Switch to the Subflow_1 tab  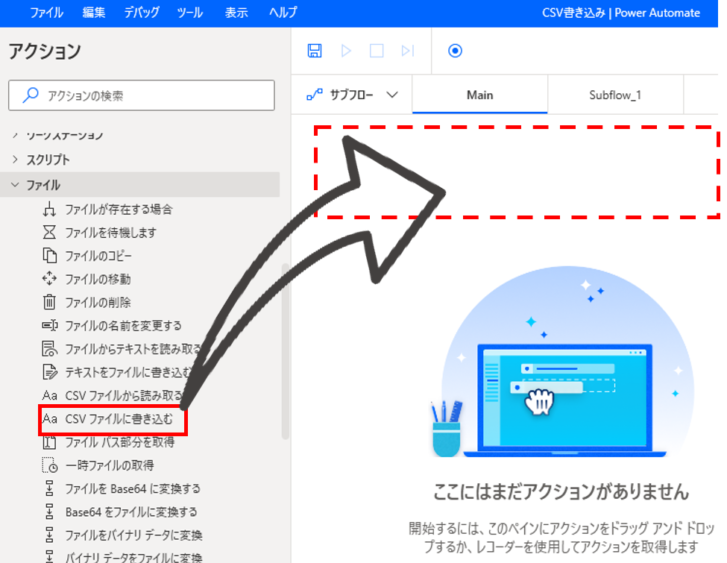pos(615,95)
